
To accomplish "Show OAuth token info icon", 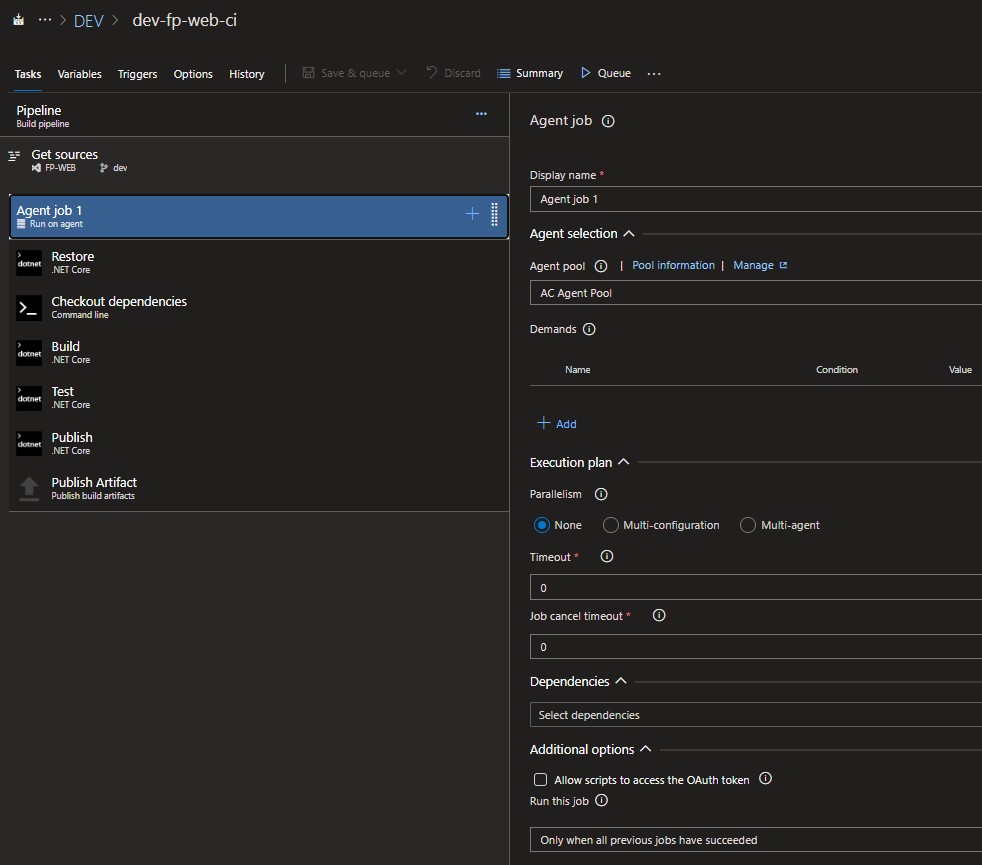I will 765,778.
